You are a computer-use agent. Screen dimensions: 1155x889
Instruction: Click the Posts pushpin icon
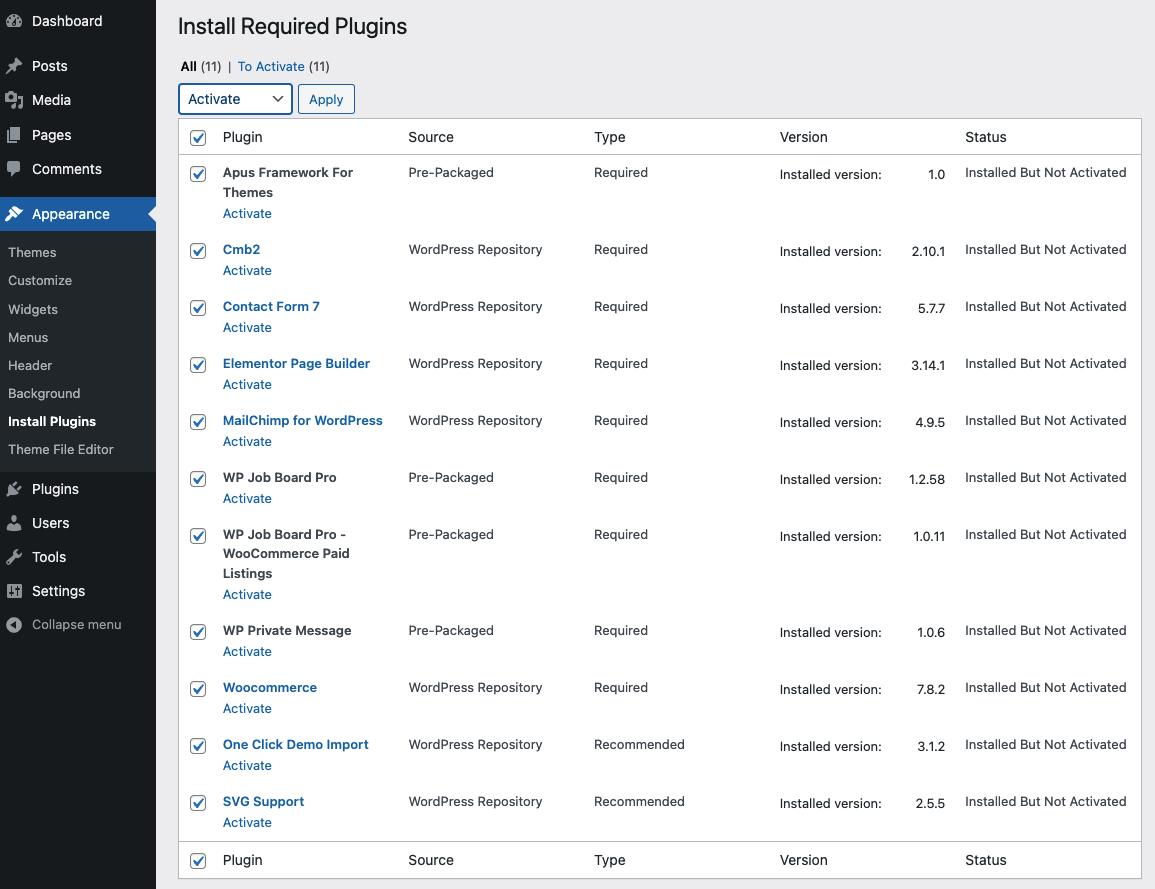pos(14,66)
